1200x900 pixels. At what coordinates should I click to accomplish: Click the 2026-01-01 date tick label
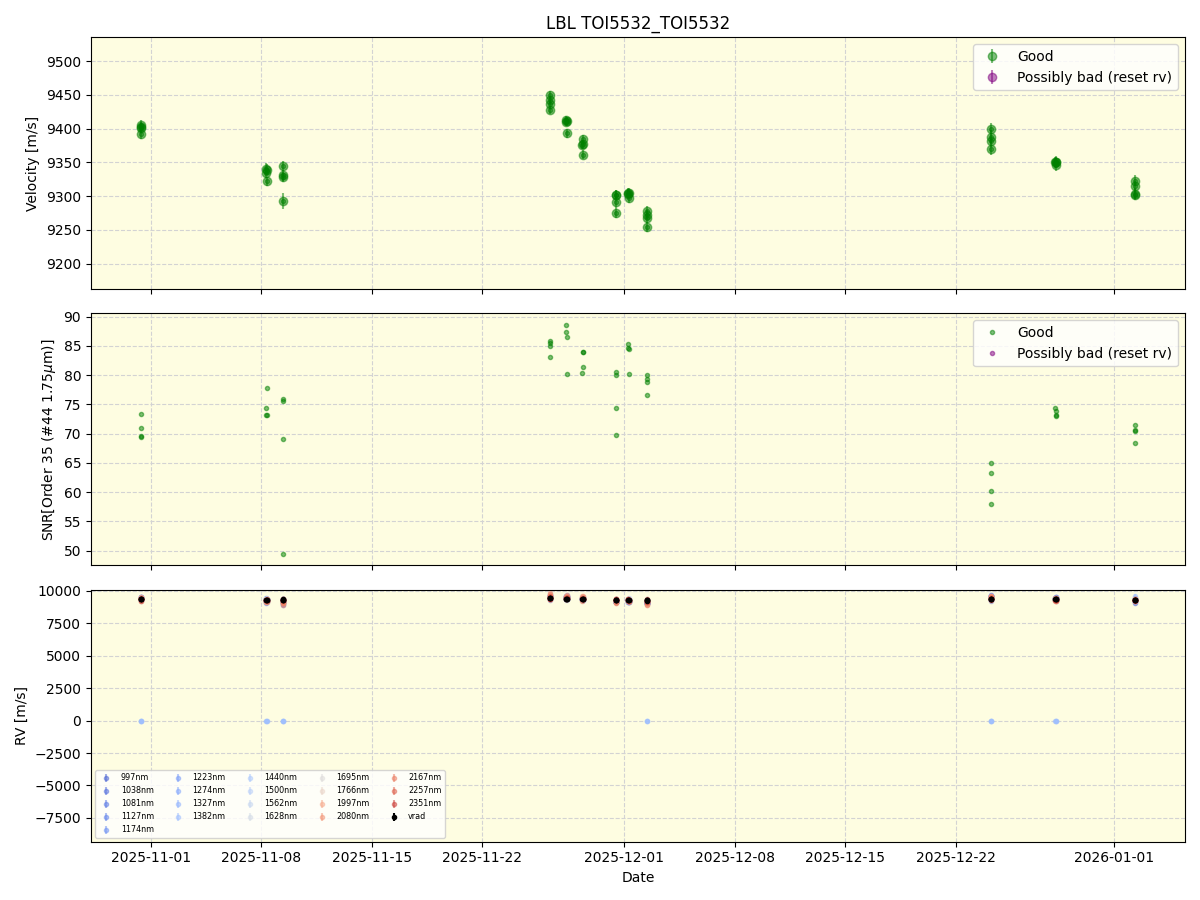tap(1114, 857)
